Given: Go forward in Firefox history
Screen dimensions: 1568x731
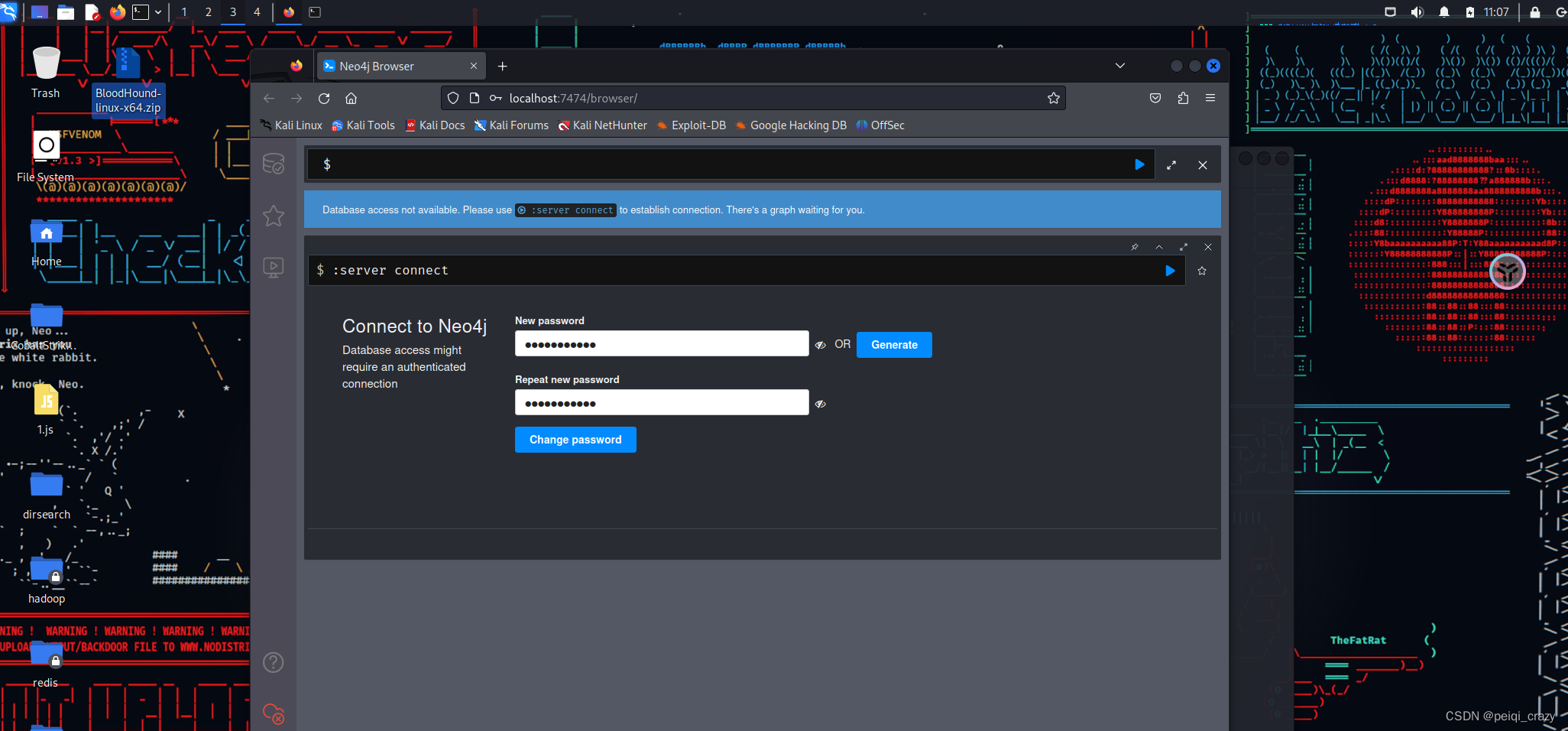Looking at the screenshot, I should [296, 98].
